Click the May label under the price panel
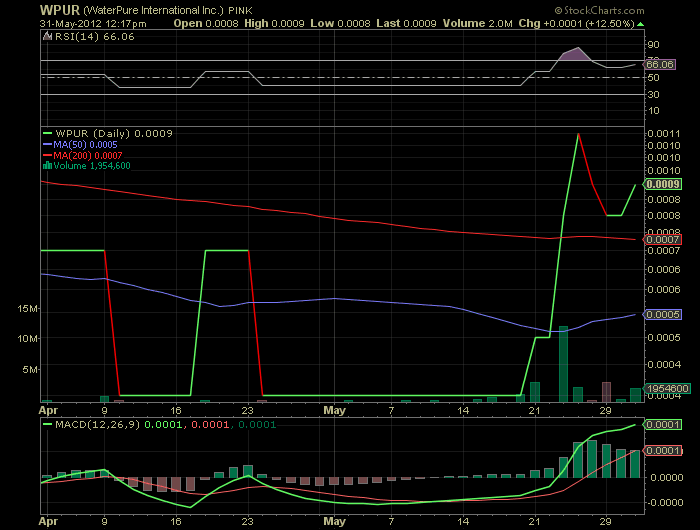This screenshot has height=530, width=700. 334,410
